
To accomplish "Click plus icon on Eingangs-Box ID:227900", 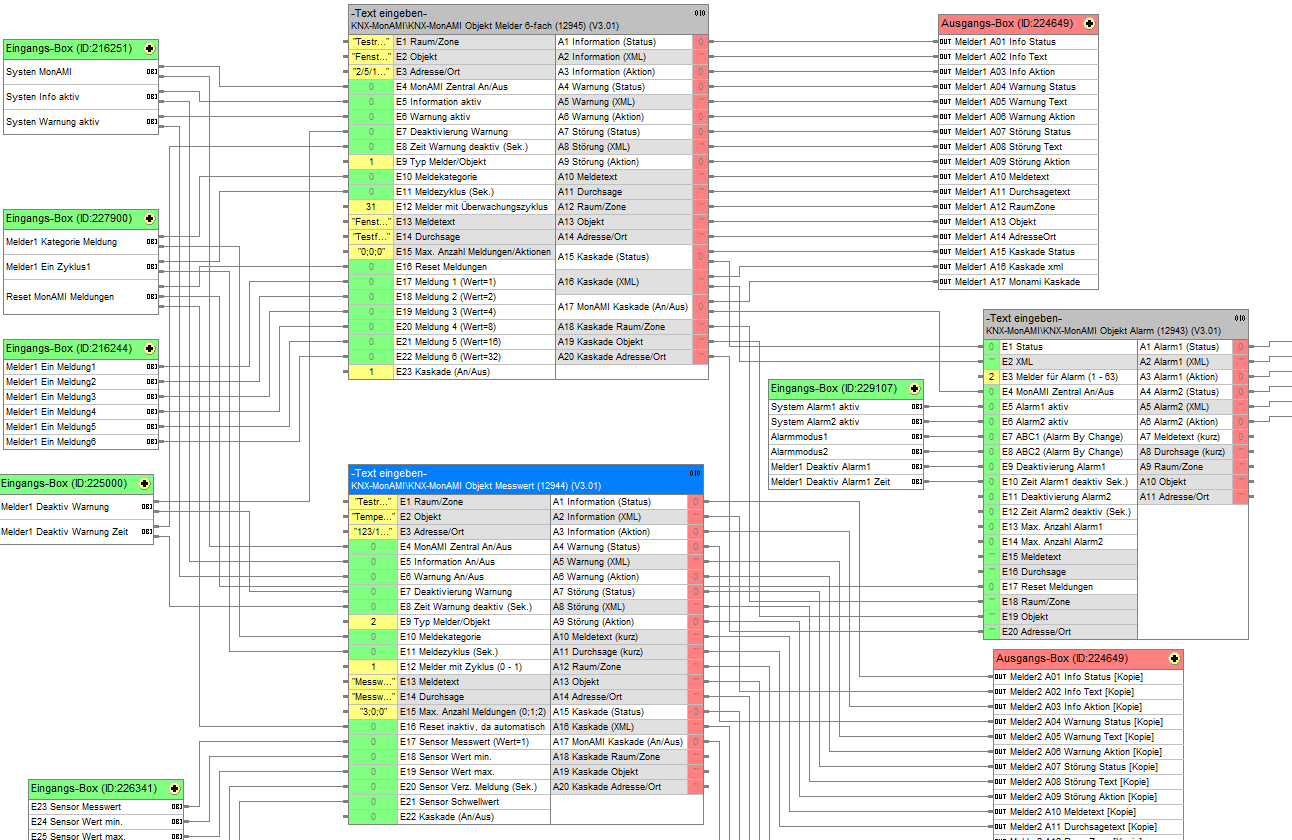I will [x=149, y=218].
